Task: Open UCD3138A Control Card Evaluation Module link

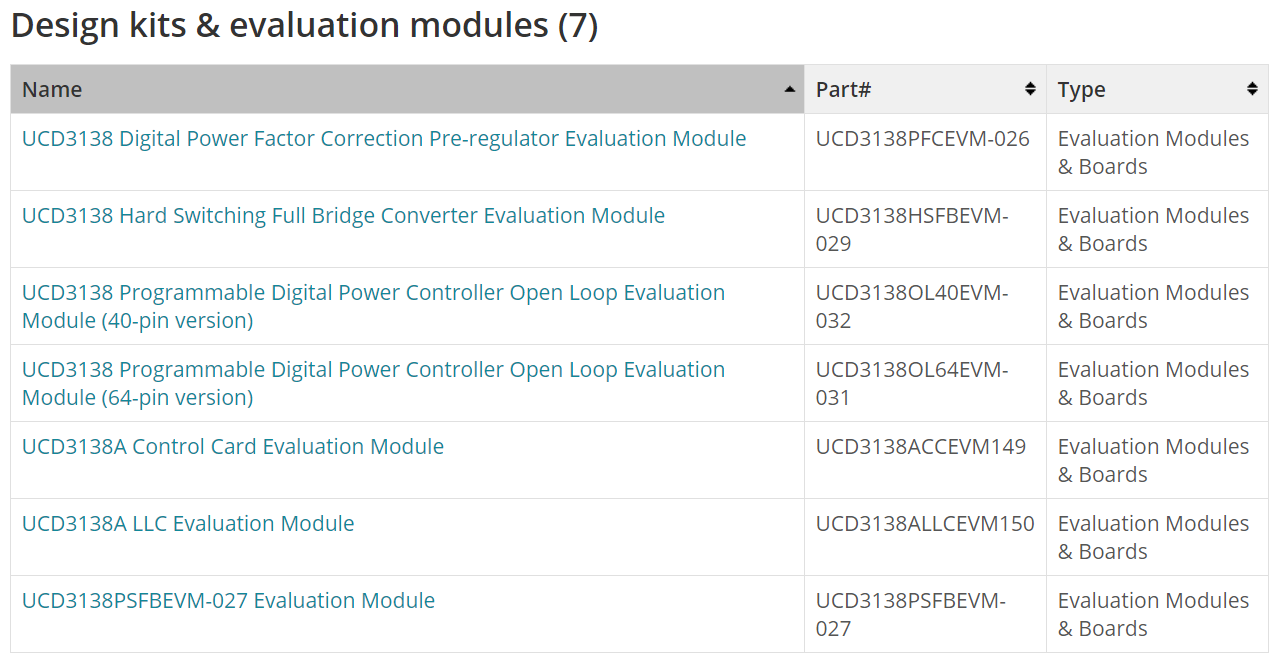Action: pyautogui.click(x=233, y=447)
